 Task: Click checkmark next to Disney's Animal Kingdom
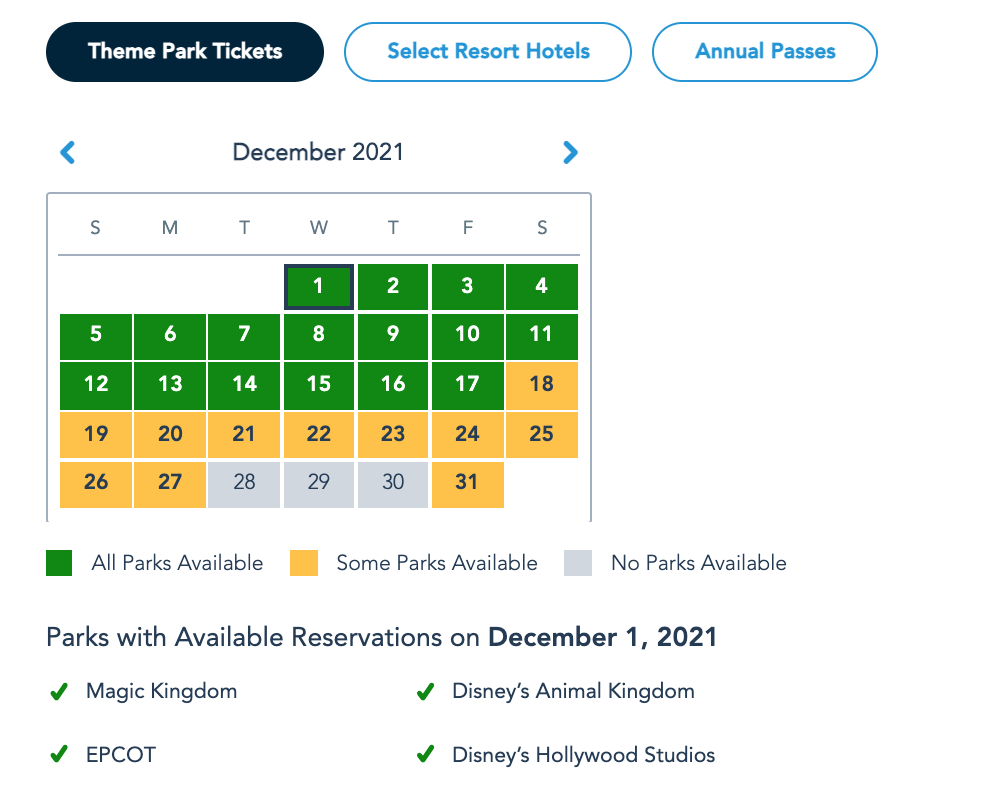pyautogui.click(x=425, y=691)
